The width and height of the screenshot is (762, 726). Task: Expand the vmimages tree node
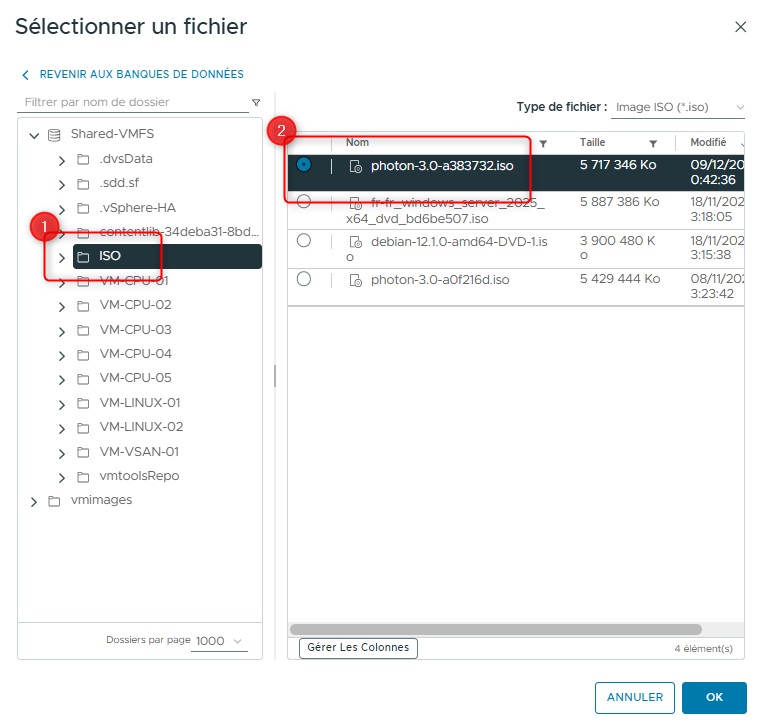[34, 501]
